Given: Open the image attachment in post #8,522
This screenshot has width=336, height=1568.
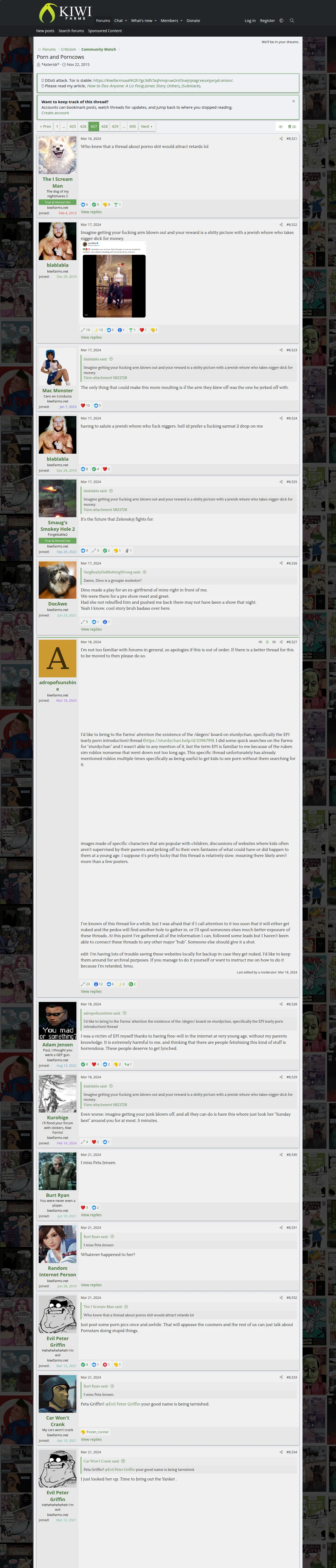Looking at the screenshot, I should click(114, 280).
